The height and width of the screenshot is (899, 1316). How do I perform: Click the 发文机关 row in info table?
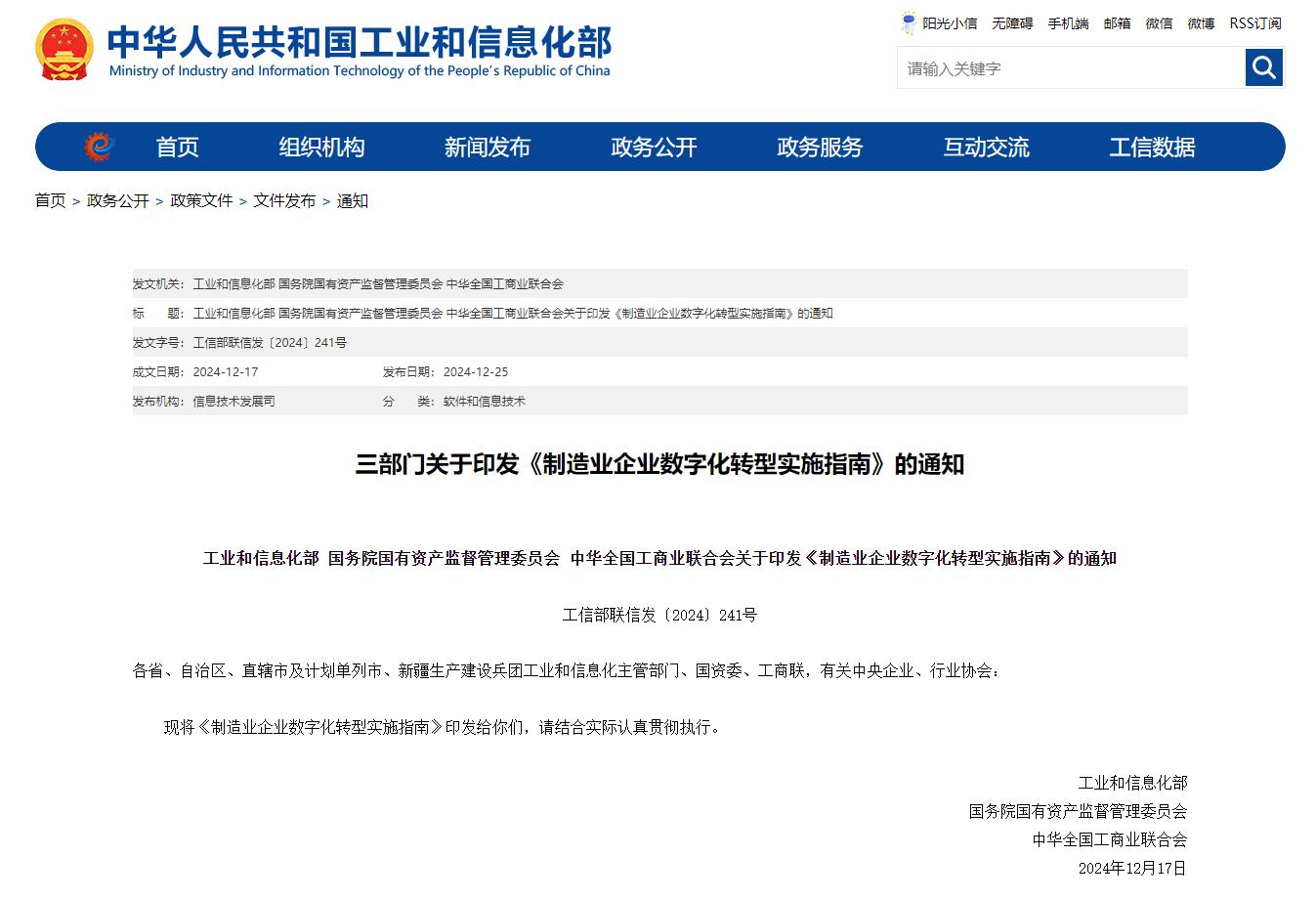(x=659, y=283)
